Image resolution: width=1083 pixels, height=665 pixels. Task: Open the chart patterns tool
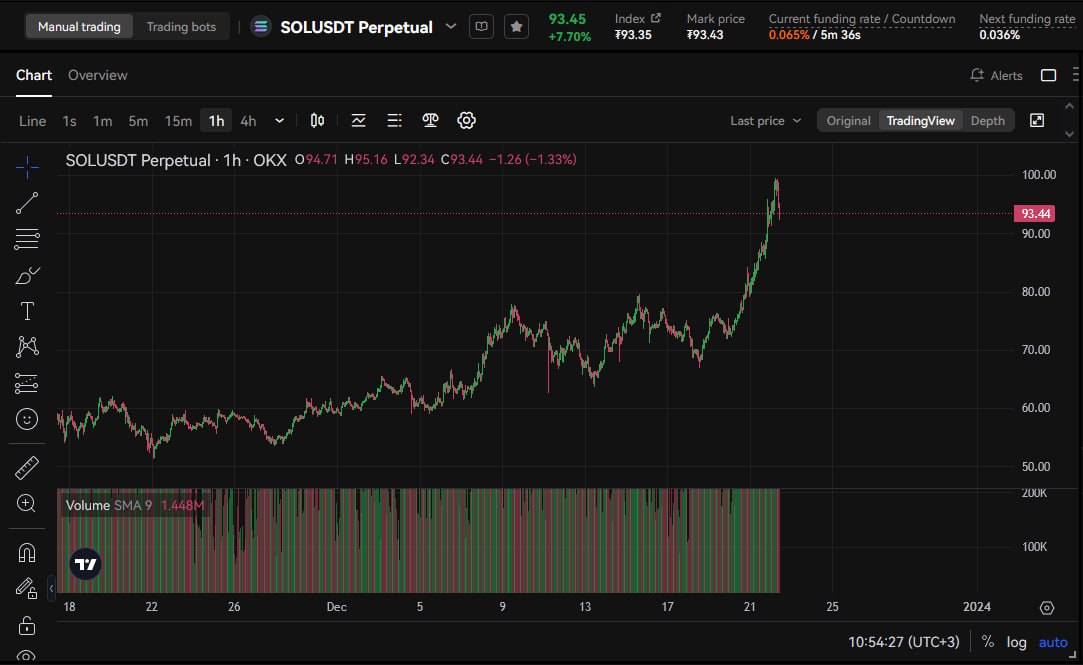click(27, 347)
